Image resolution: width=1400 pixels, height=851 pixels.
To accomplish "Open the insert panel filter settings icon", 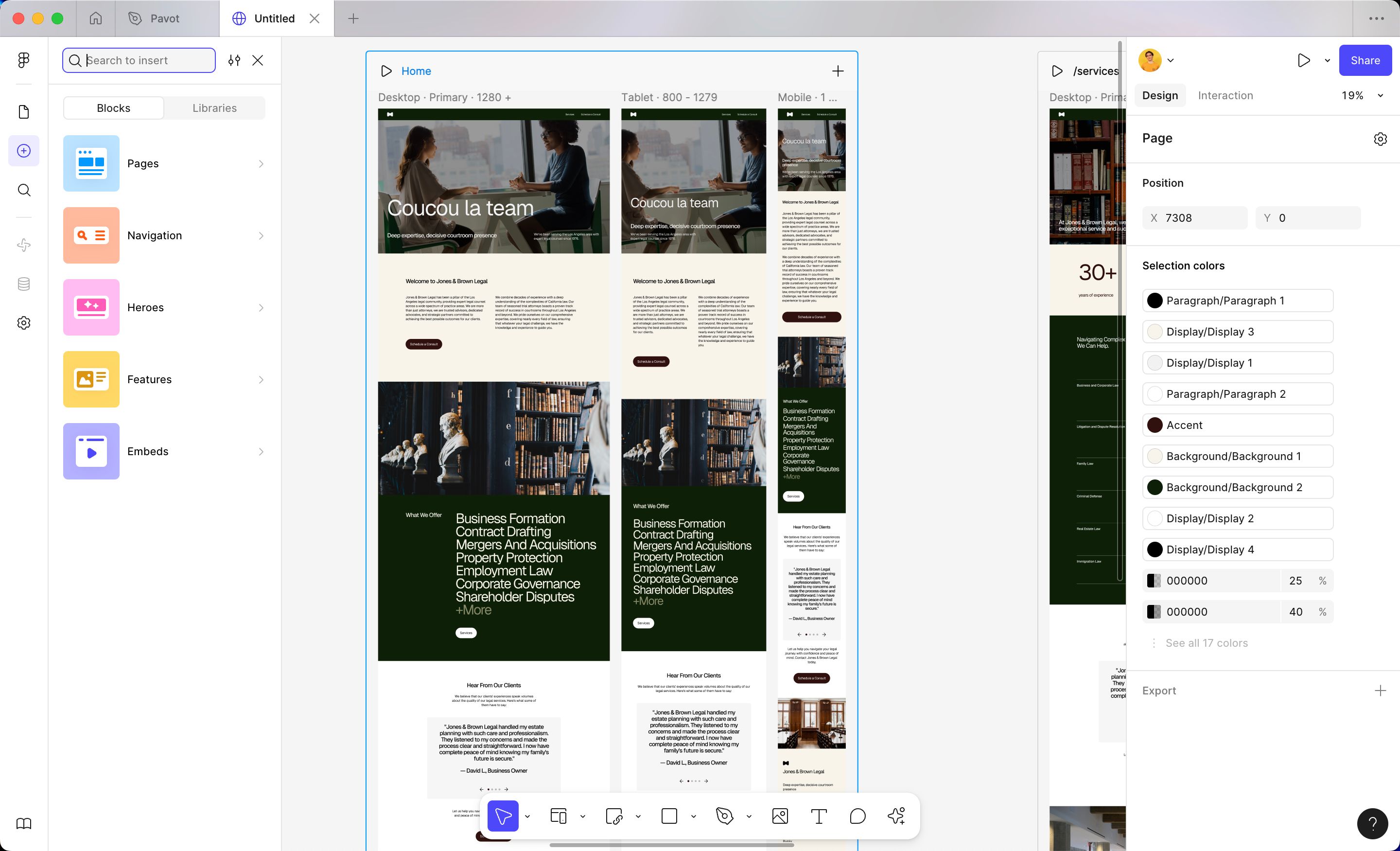I will [x=234, y=60].
